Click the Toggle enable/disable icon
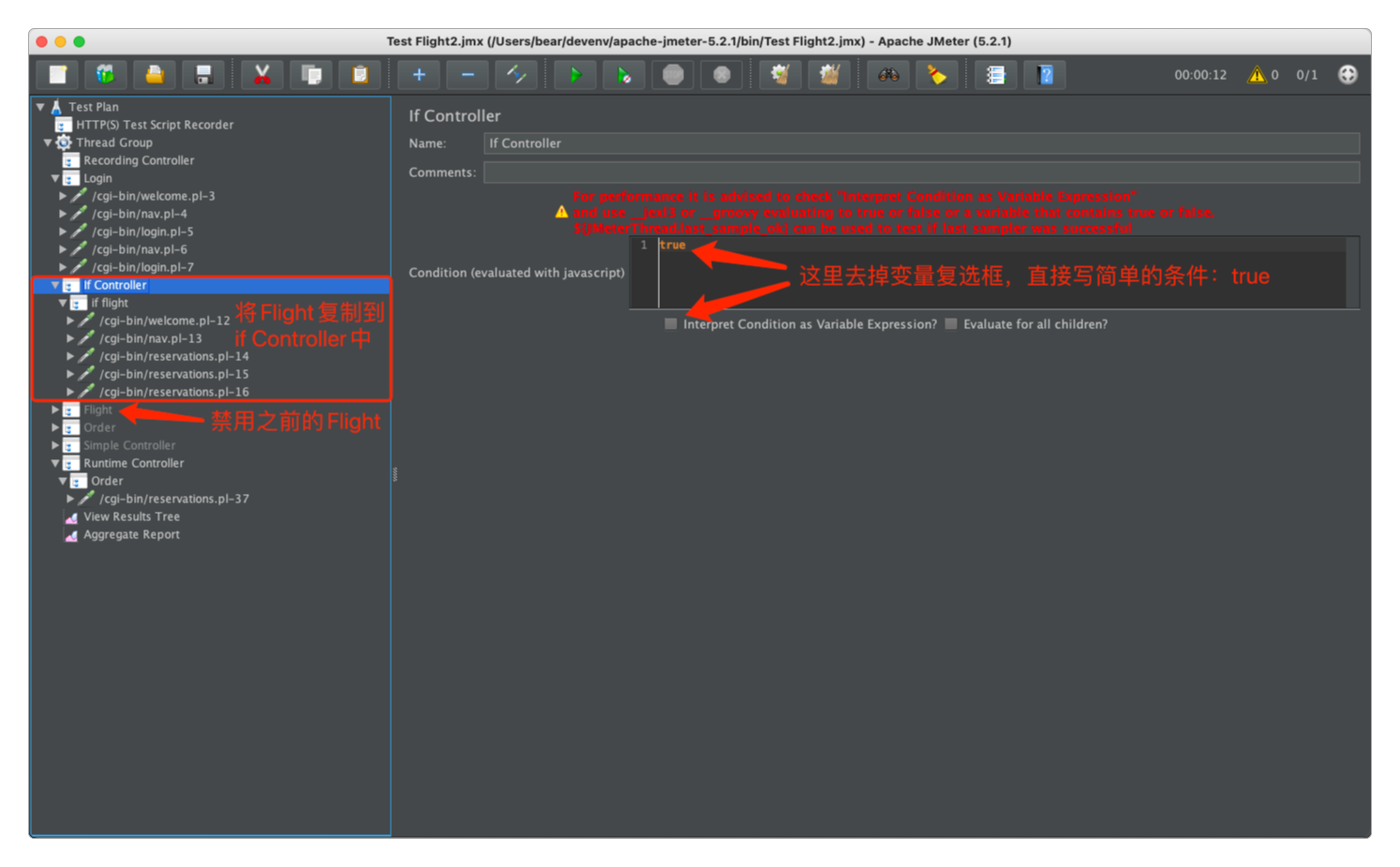Screen dimensions: 1400x867 point(516,75)
